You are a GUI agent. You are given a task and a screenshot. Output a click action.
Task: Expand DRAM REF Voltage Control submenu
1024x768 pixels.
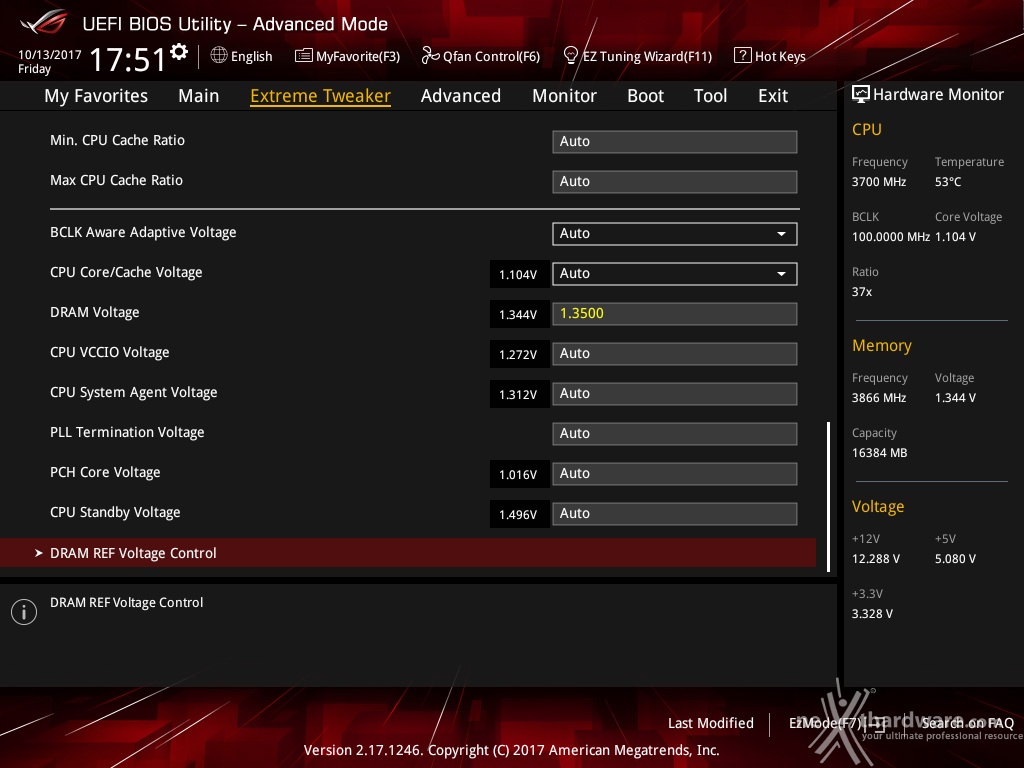(408, 553)
